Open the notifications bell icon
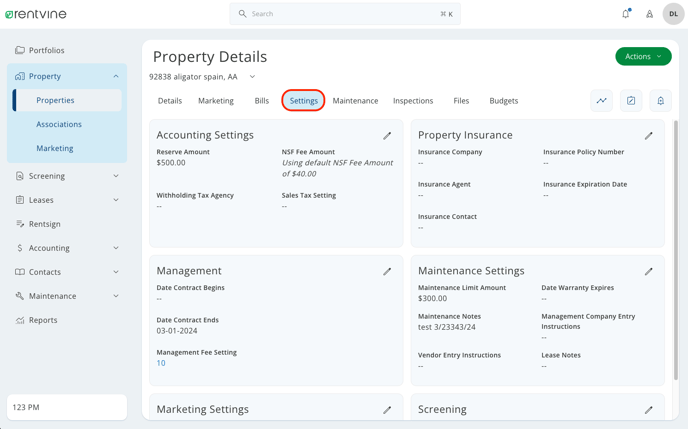Viewport: 688px width, 429px height. click(x=626, y=14)
